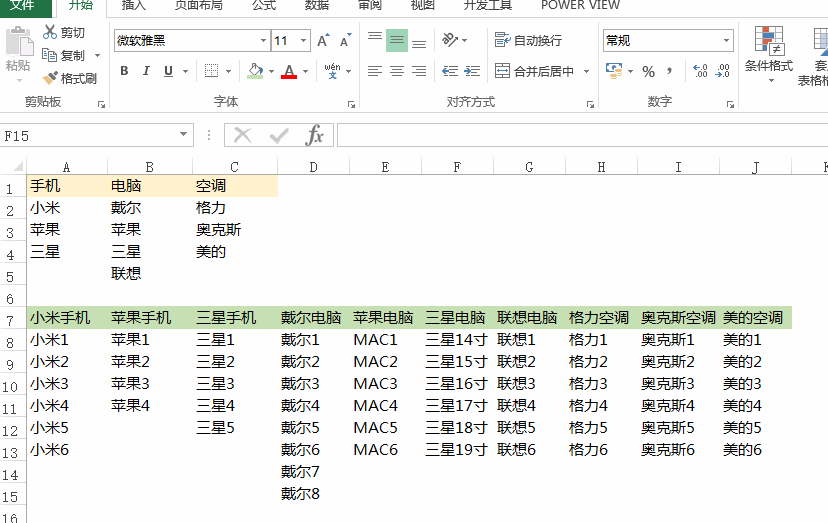
Task: Click the accounting number format icon
Action: [614, 71]
